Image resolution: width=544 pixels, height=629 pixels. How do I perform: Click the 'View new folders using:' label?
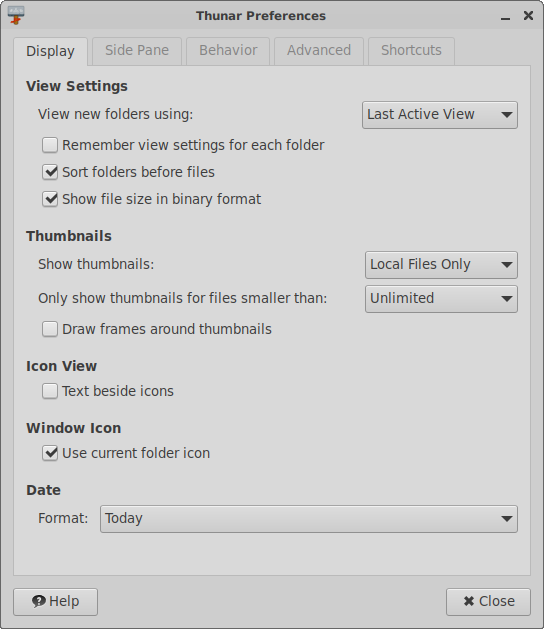(116, 114)
